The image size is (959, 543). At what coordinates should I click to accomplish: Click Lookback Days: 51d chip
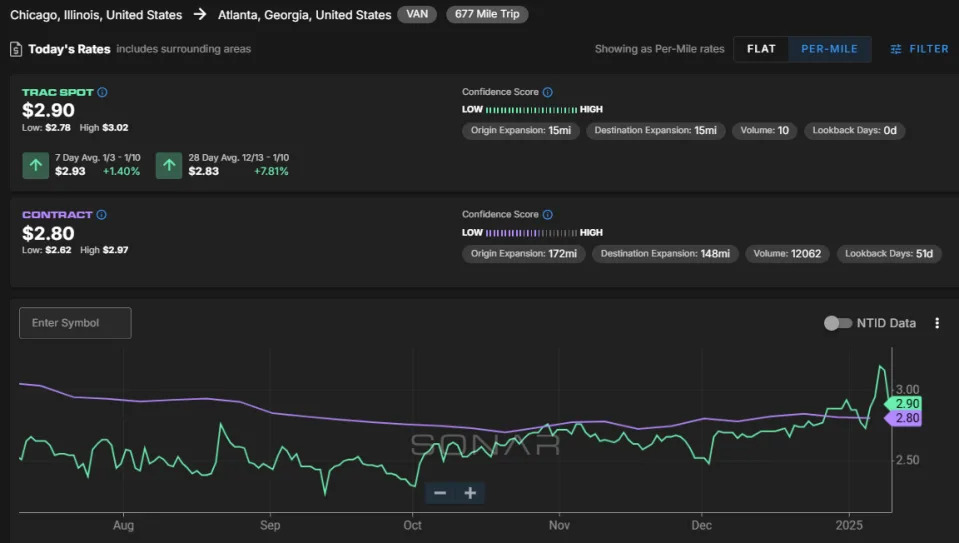point(889,254)
